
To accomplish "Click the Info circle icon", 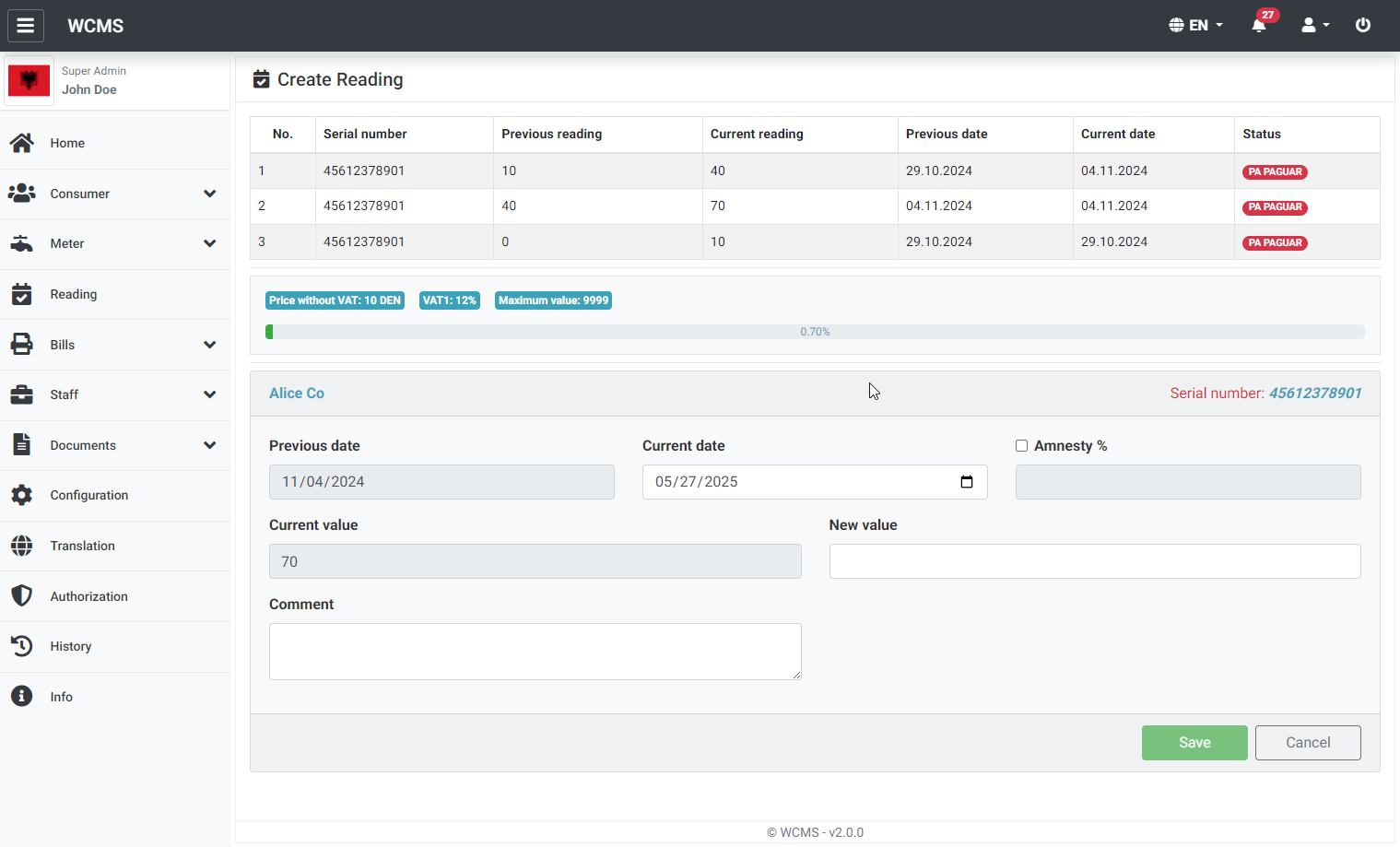I will click(x=22, y=697).
